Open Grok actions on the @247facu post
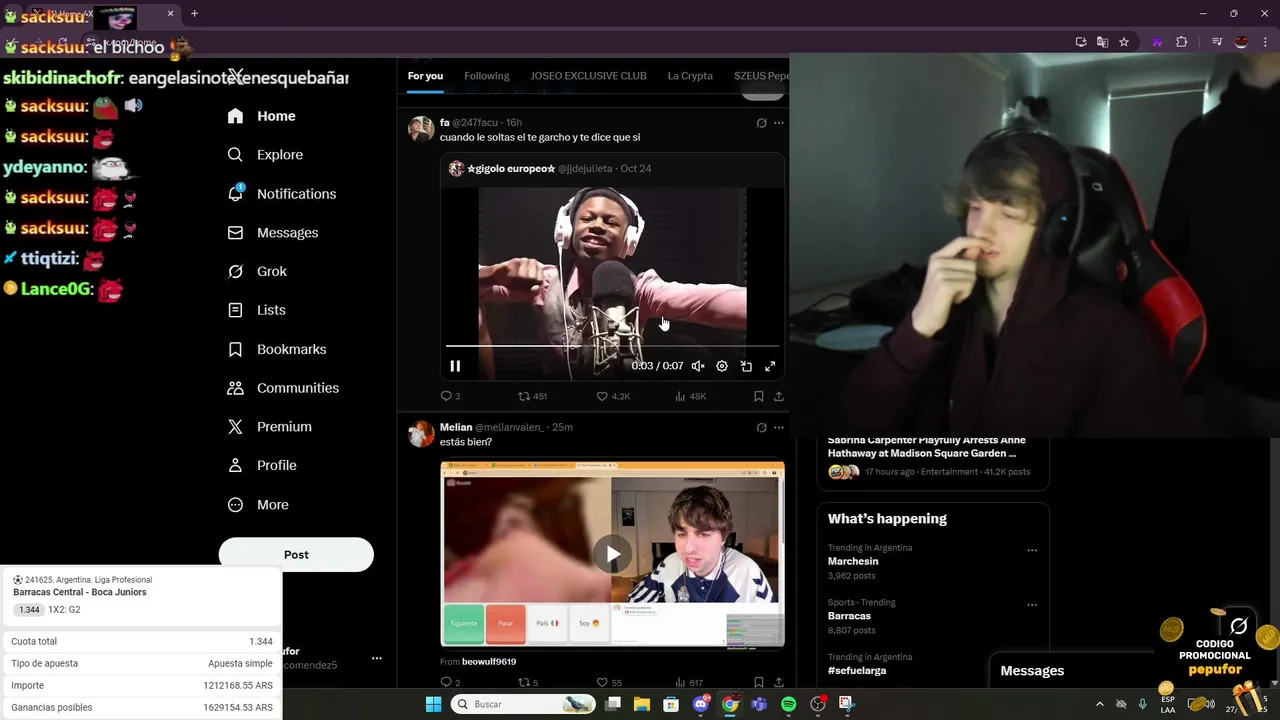 761,123
